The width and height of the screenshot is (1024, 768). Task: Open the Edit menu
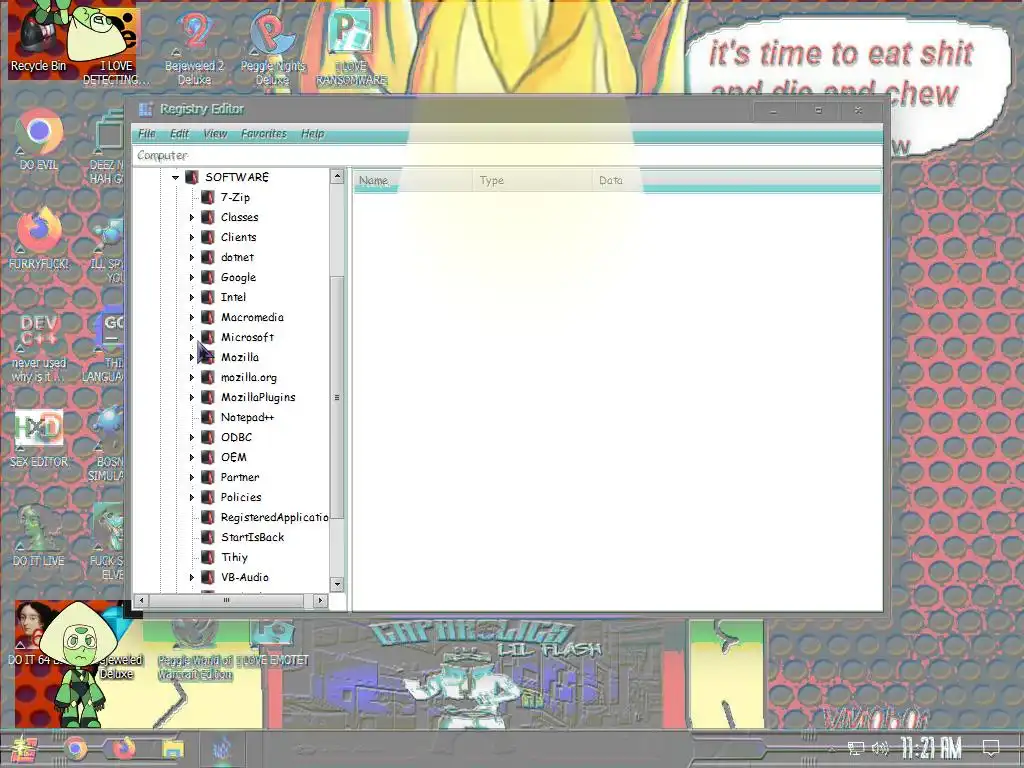pyautogui.click(x=180, y=134)
